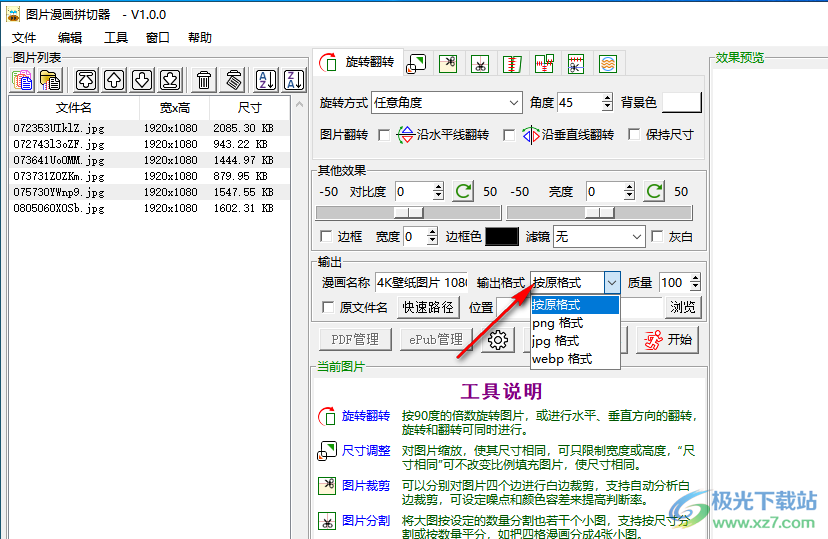Enable the border checkbox
Viewport: 828px width, 539px height.
click(x=326, y=236)
